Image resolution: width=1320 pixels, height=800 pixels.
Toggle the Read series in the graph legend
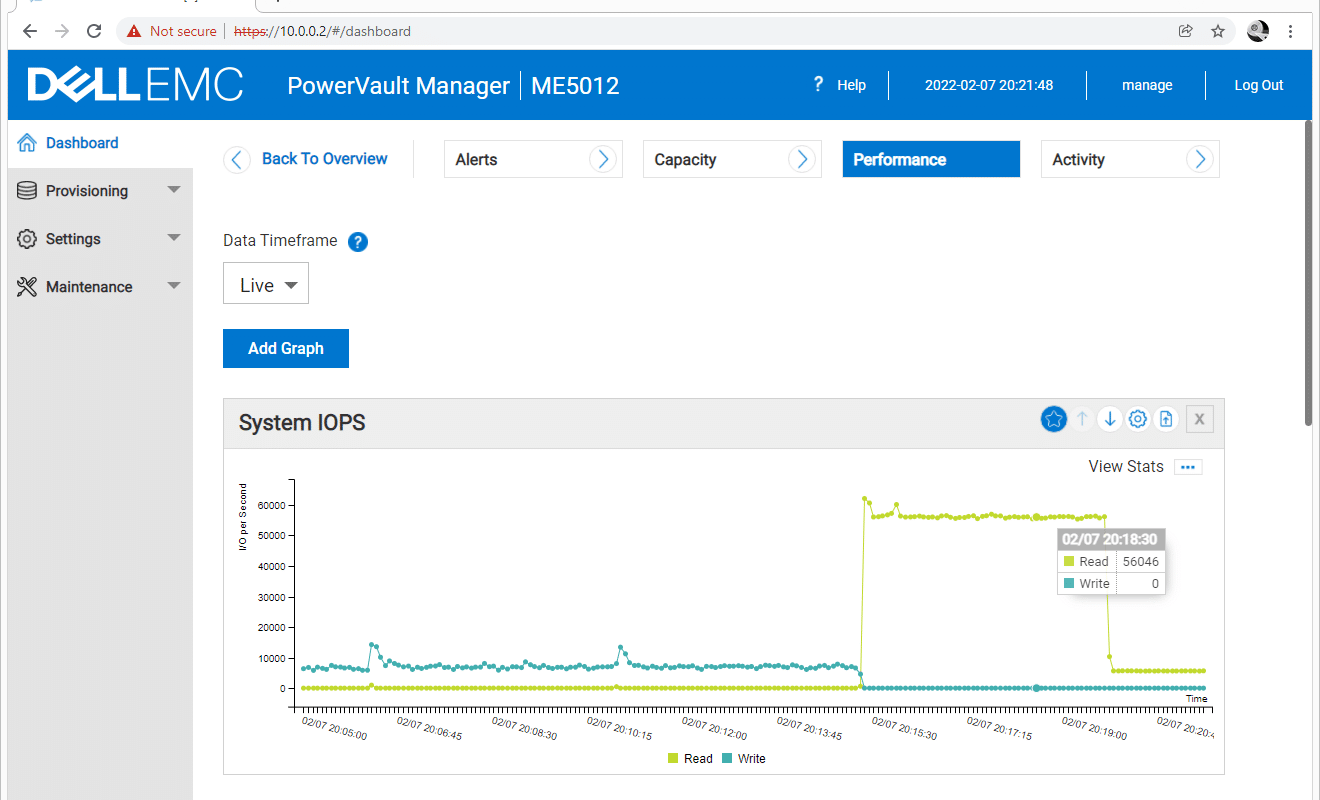coord(690,759)
